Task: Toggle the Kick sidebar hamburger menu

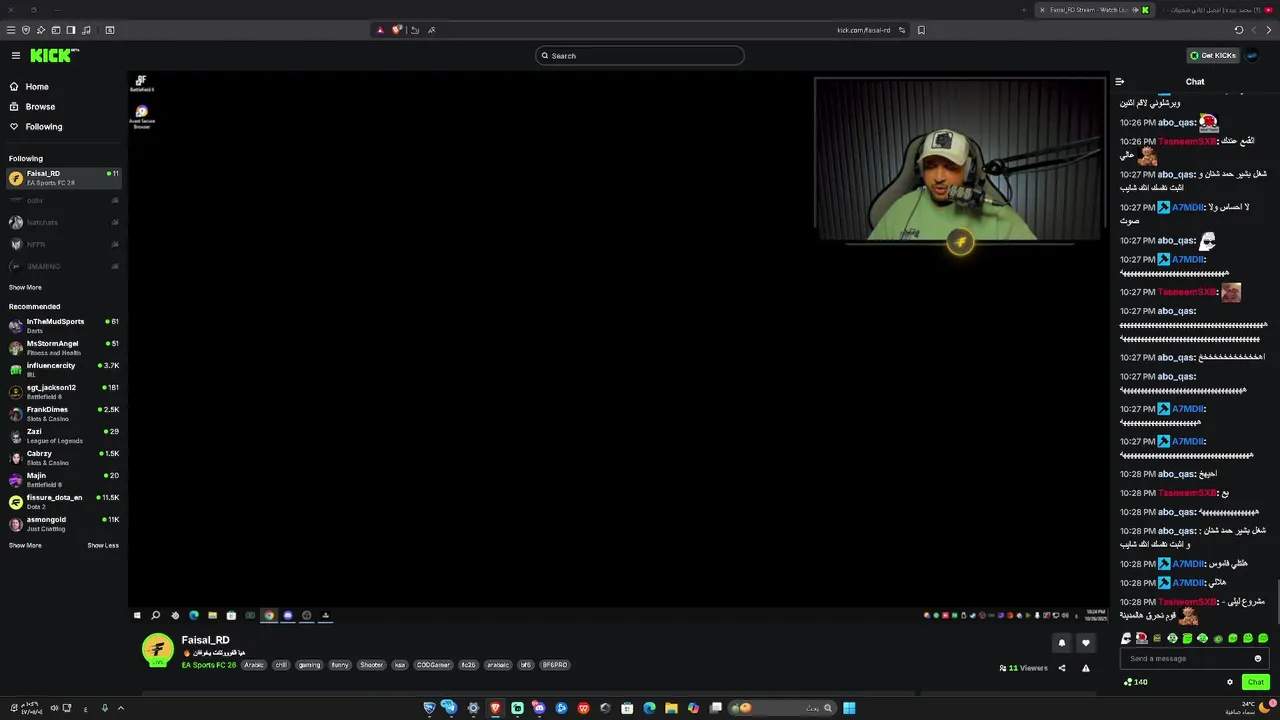Action: [16, 56]
